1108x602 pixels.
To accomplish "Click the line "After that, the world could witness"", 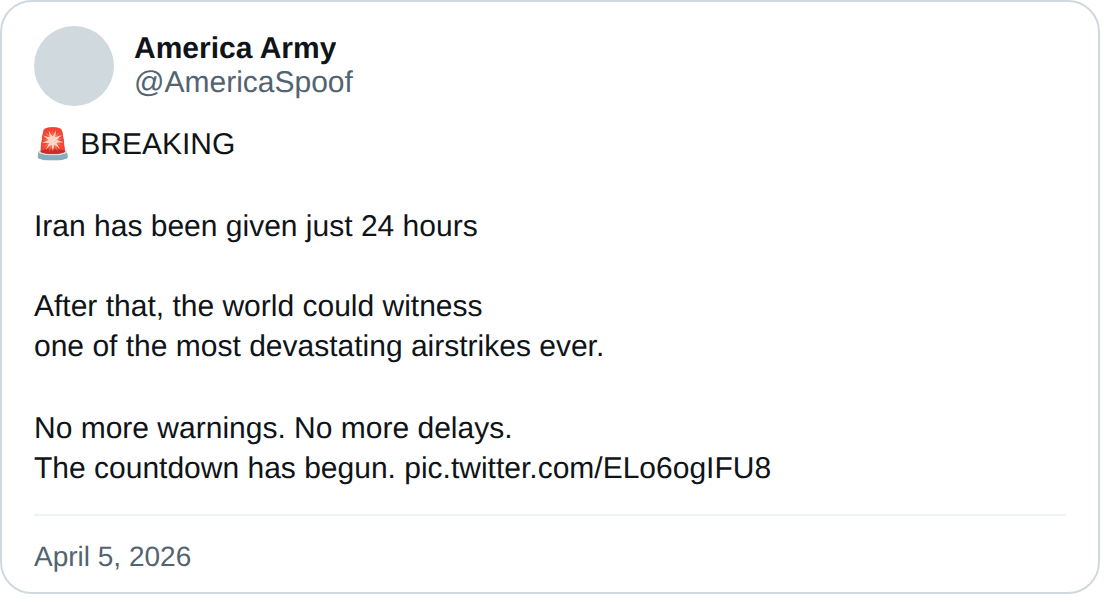I will coord(258,306).
